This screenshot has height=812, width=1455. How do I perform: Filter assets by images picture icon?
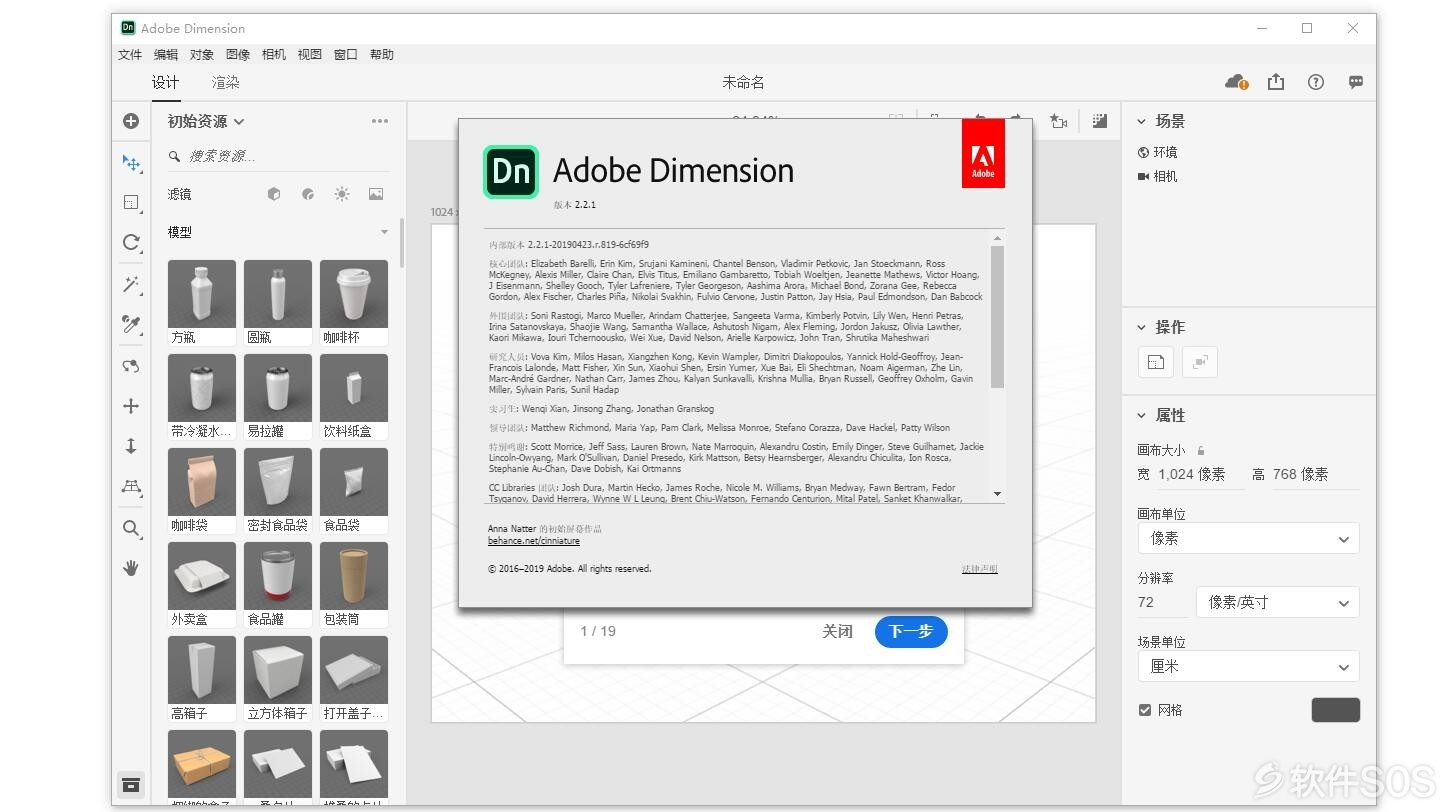pyautogui.click(x=376, y=194)
